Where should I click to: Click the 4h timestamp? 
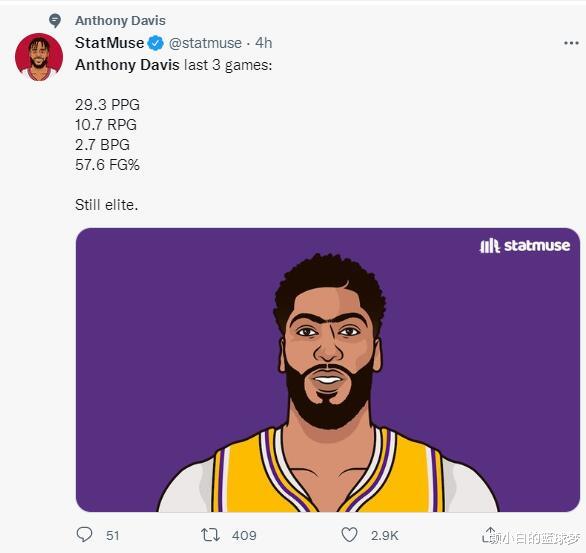(263, 43)
